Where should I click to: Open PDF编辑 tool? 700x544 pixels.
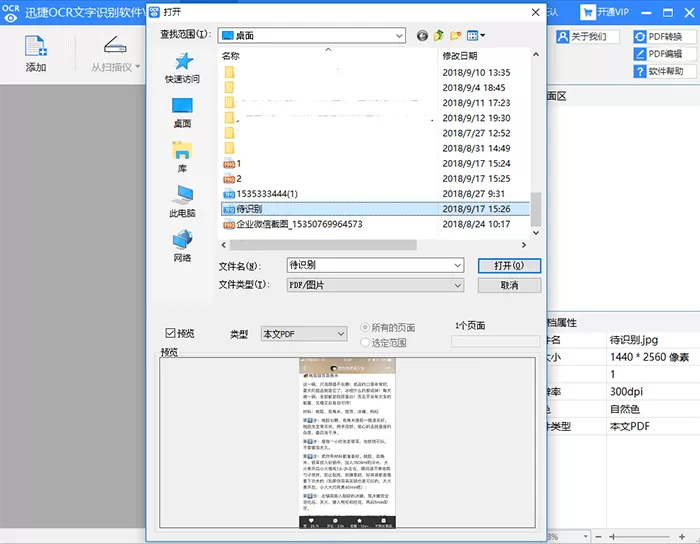pos(665,54)
